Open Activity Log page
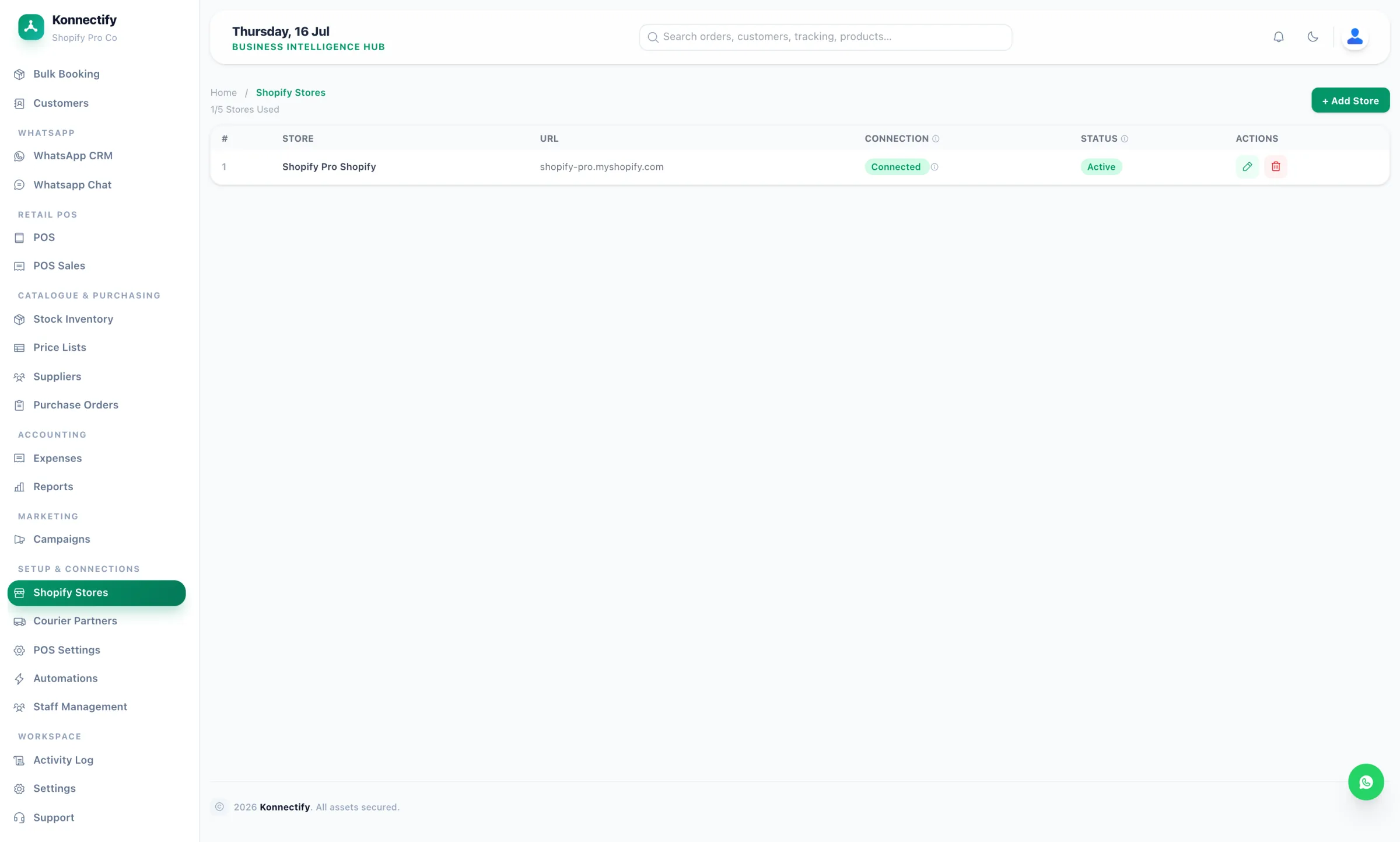The width and height of the screenshot is (1400, 842). click(x=96, y=760)
